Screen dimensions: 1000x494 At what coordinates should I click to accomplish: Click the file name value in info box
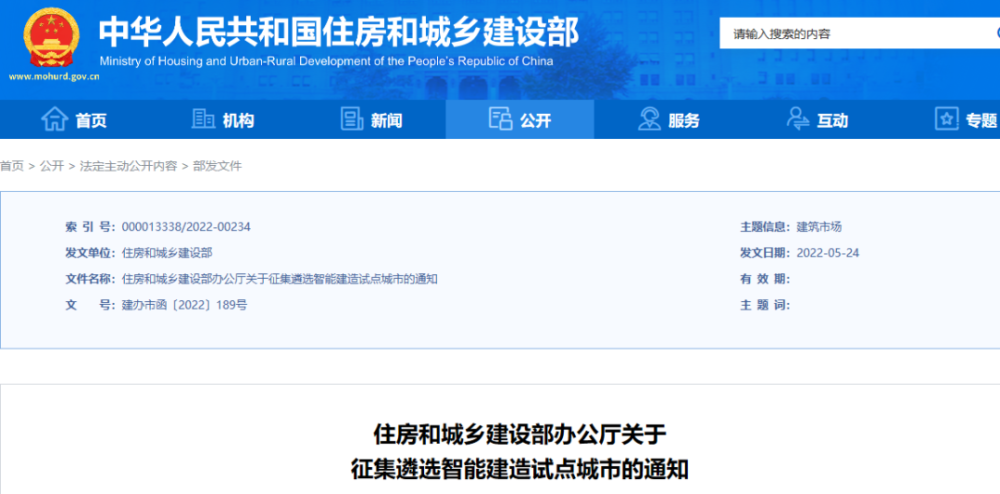tap(279, 279)
